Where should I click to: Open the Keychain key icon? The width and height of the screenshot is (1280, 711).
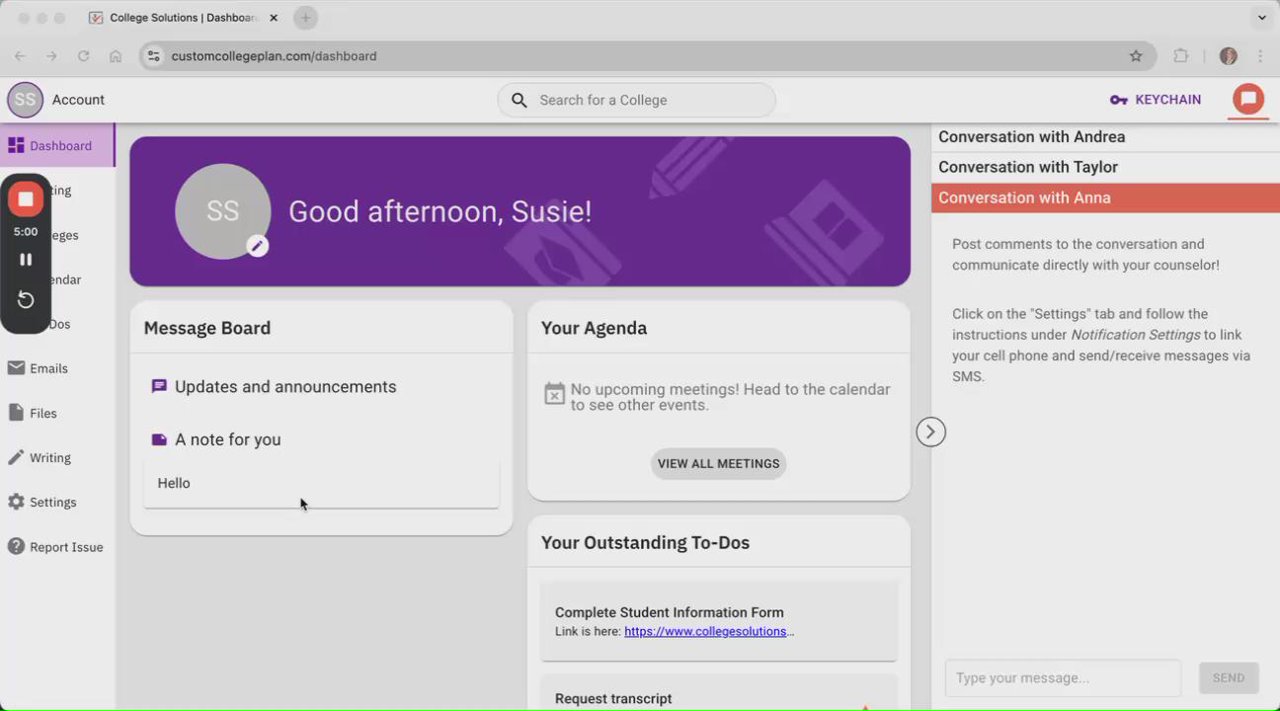[x=1119, y=100]
